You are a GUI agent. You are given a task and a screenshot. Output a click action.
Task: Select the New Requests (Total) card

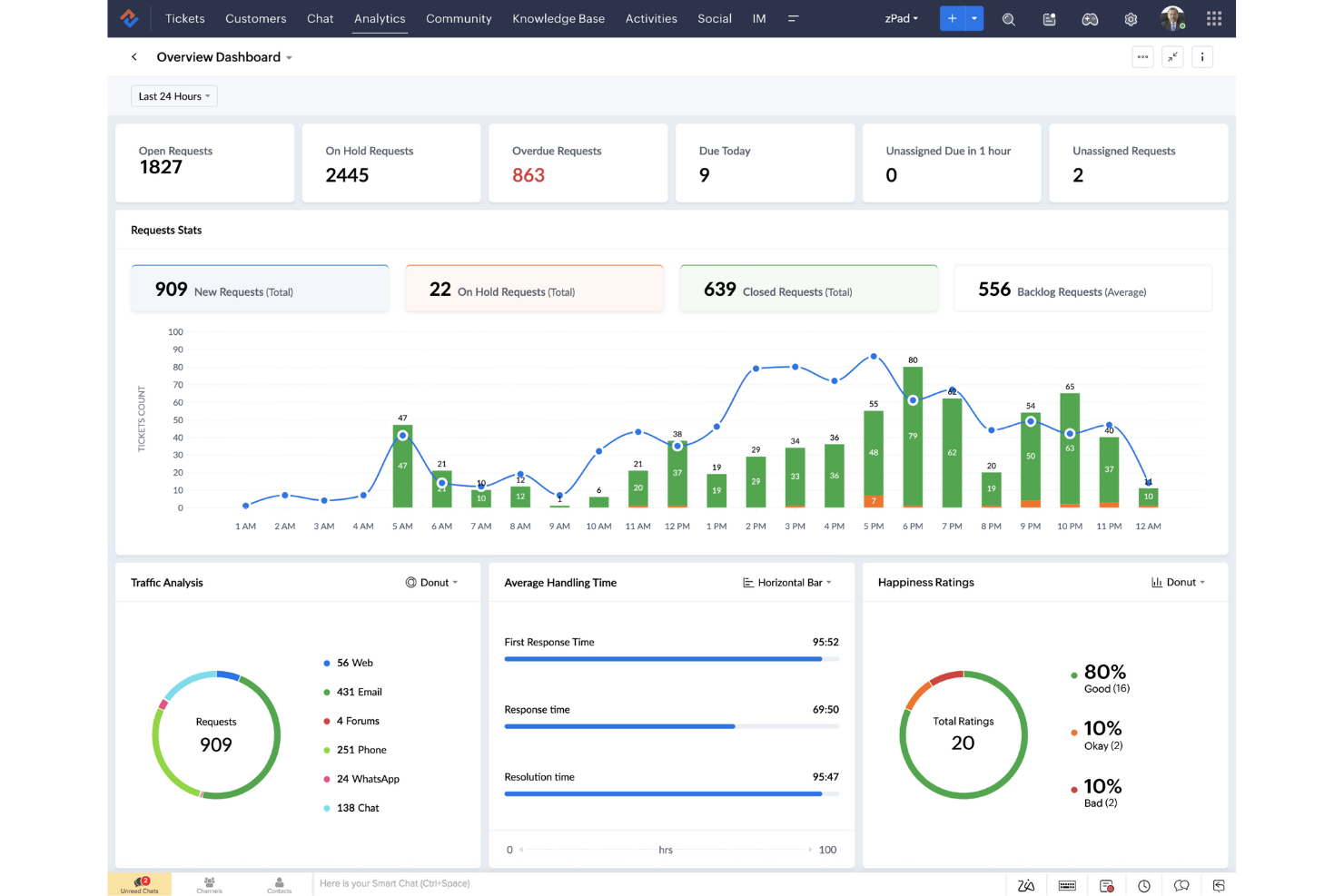tap(261, 289)
